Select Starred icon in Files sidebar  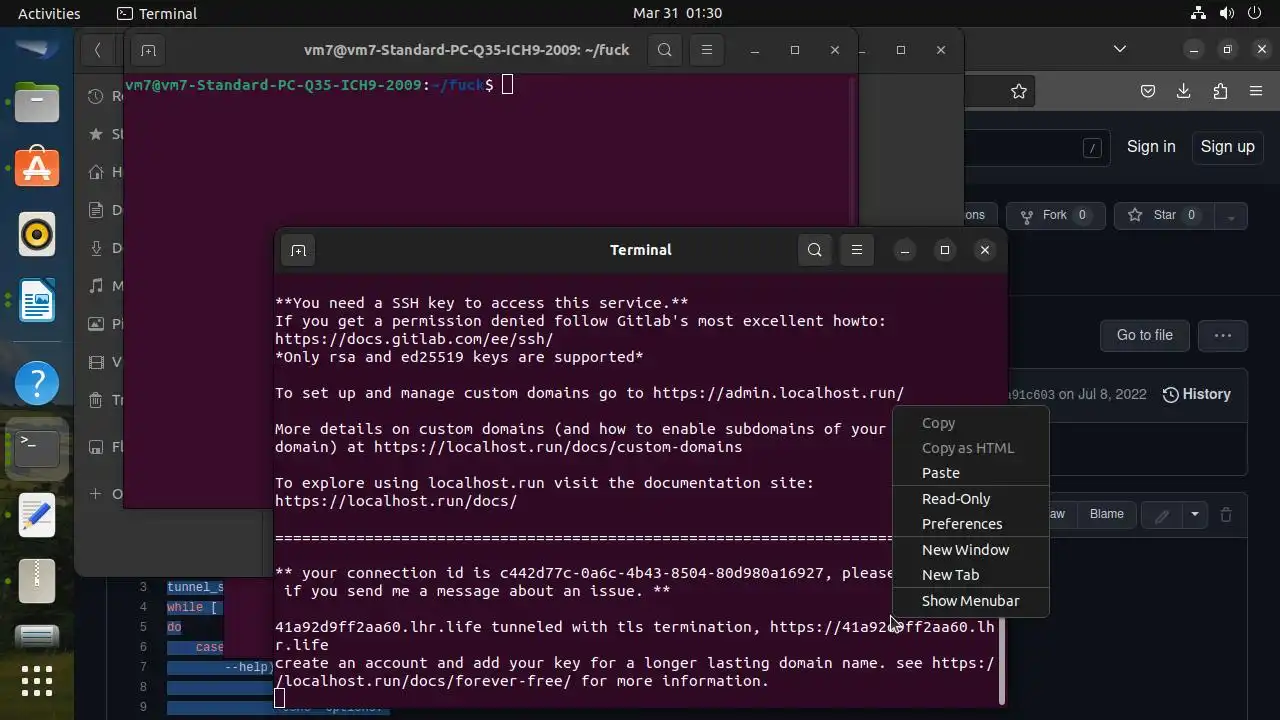[96, 134]
